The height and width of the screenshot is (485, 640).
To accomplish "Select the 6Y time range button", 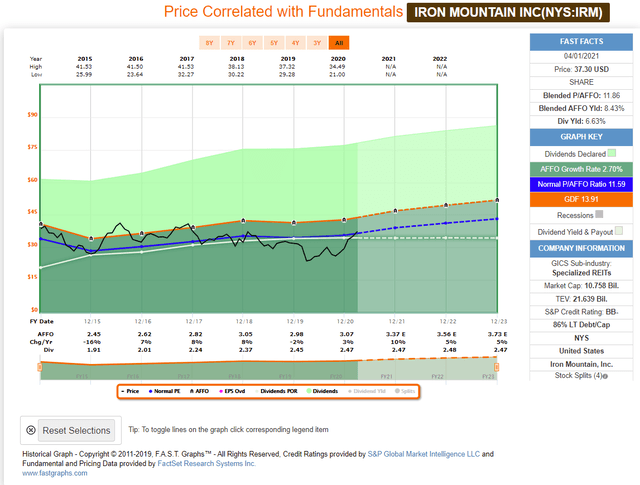I will click(x=253, y=43).
